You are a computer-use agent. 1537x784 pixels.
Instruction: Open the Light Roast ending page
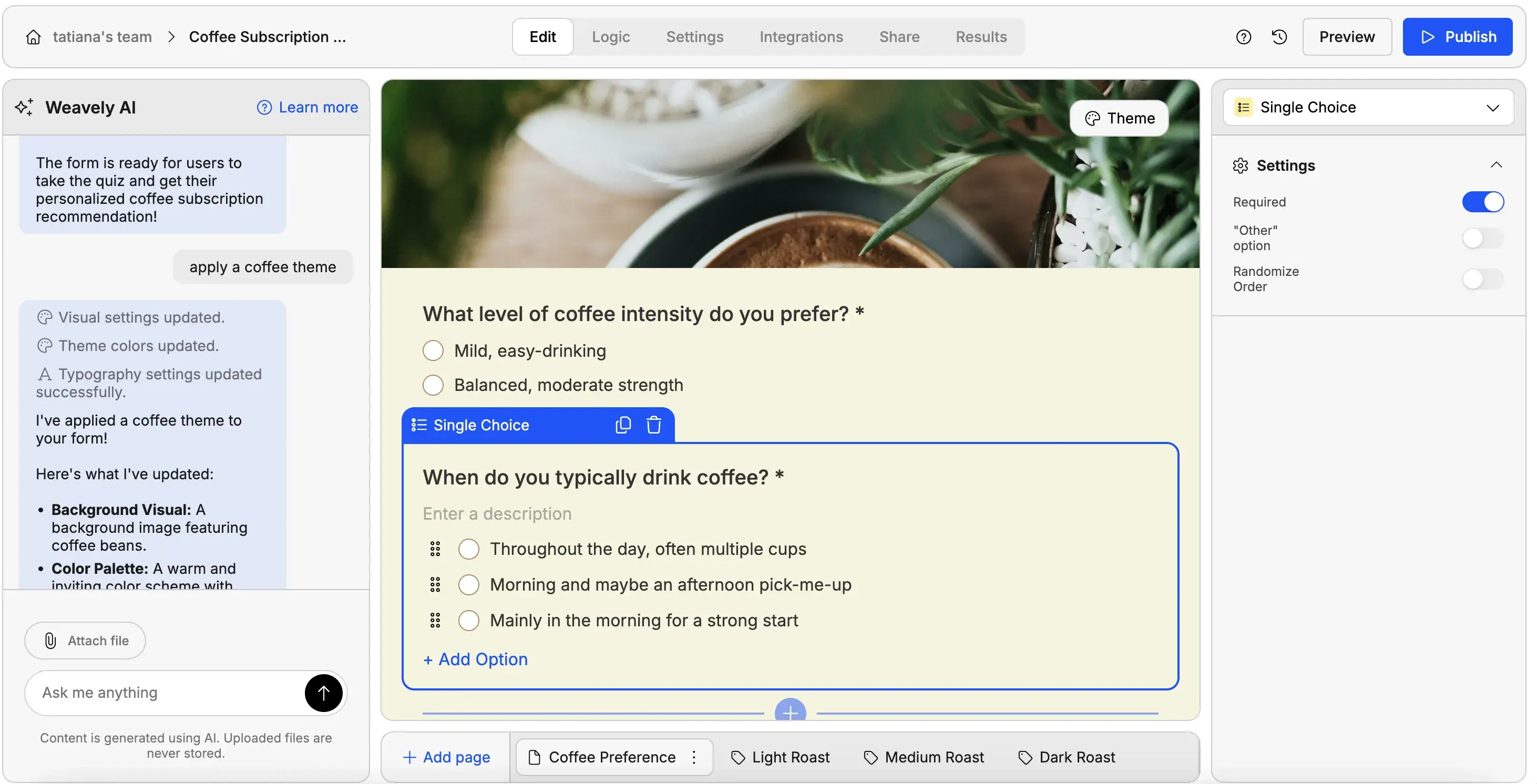click(x=780, y=757)
